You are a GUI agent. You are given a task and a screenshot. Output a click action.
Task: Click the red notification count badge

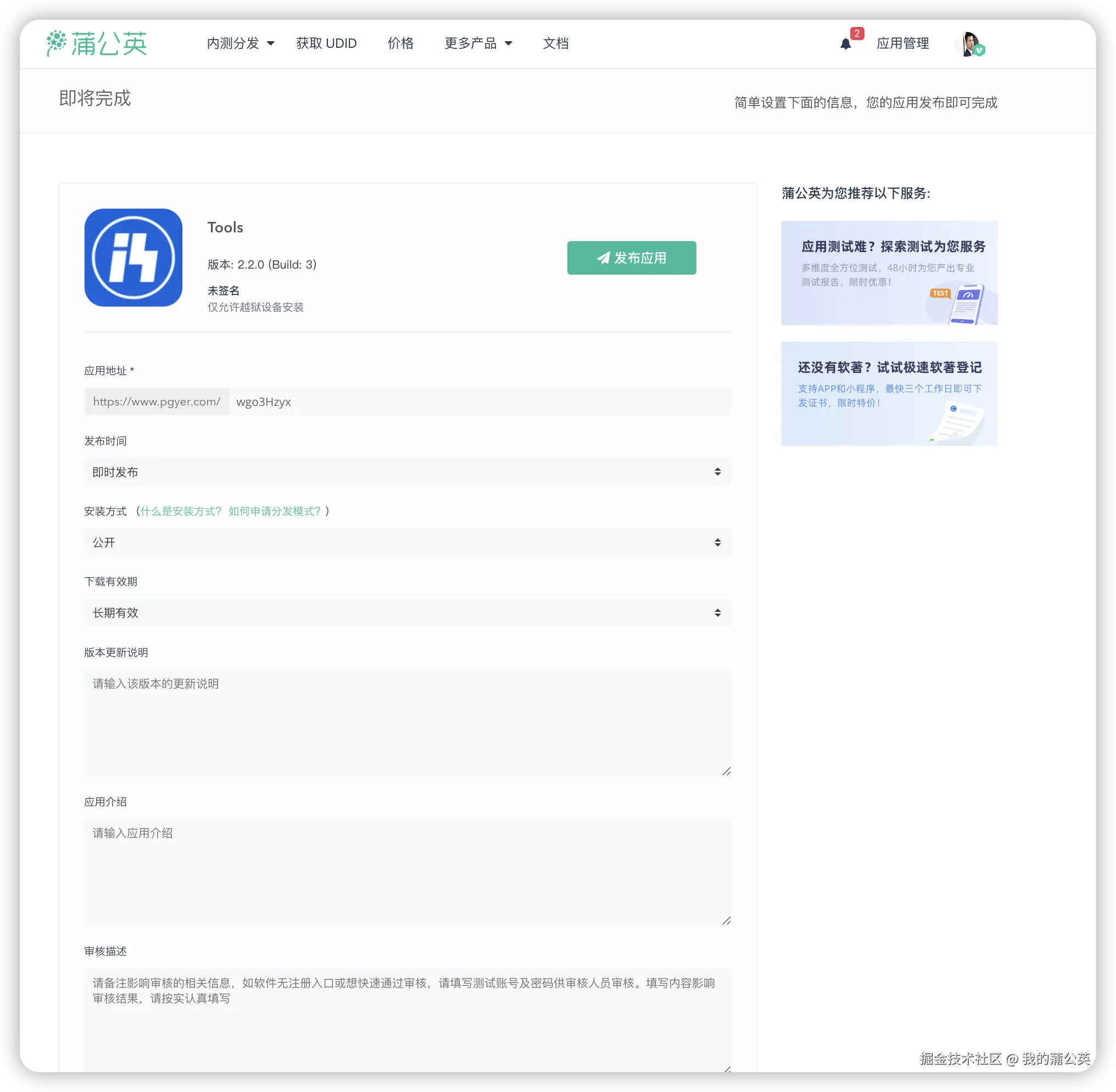(857, 34)
